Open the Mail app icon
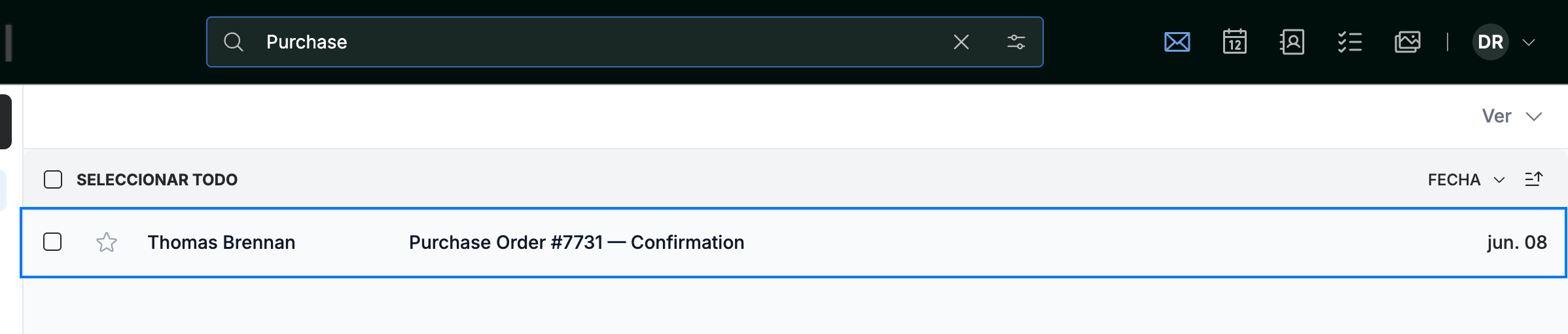Screen dimensions: 1568x334 [1177, 42]
